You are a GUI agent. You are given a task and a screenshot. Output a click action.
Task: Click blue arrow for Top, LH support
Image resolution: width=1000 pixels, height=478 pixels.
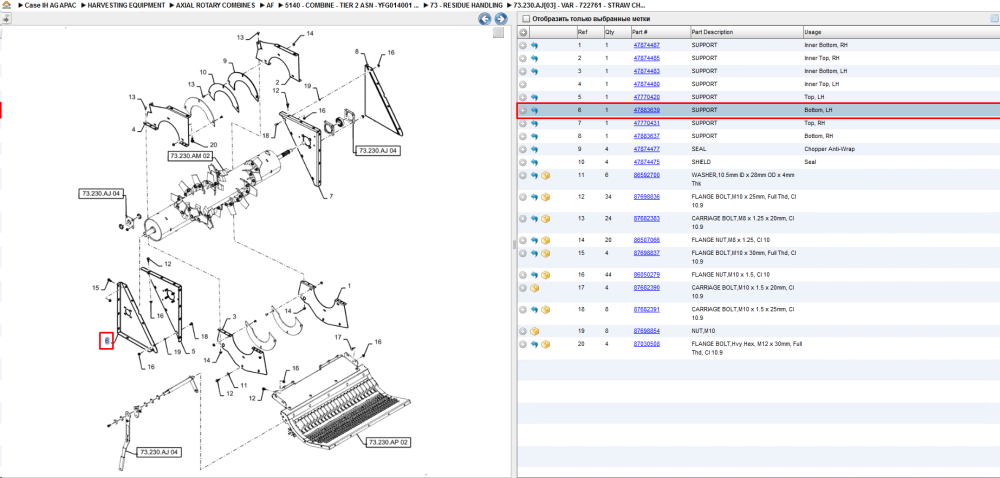(534, 97)
